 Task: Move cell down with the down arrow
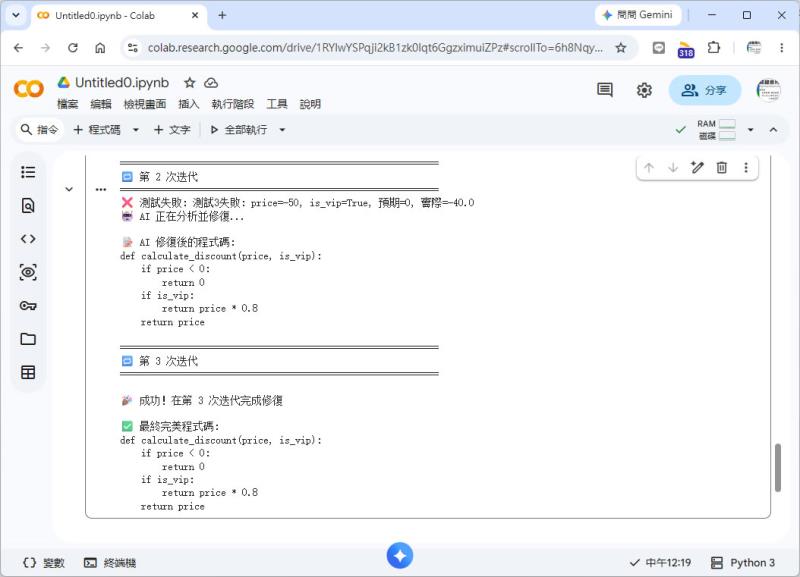coord(673,167)
